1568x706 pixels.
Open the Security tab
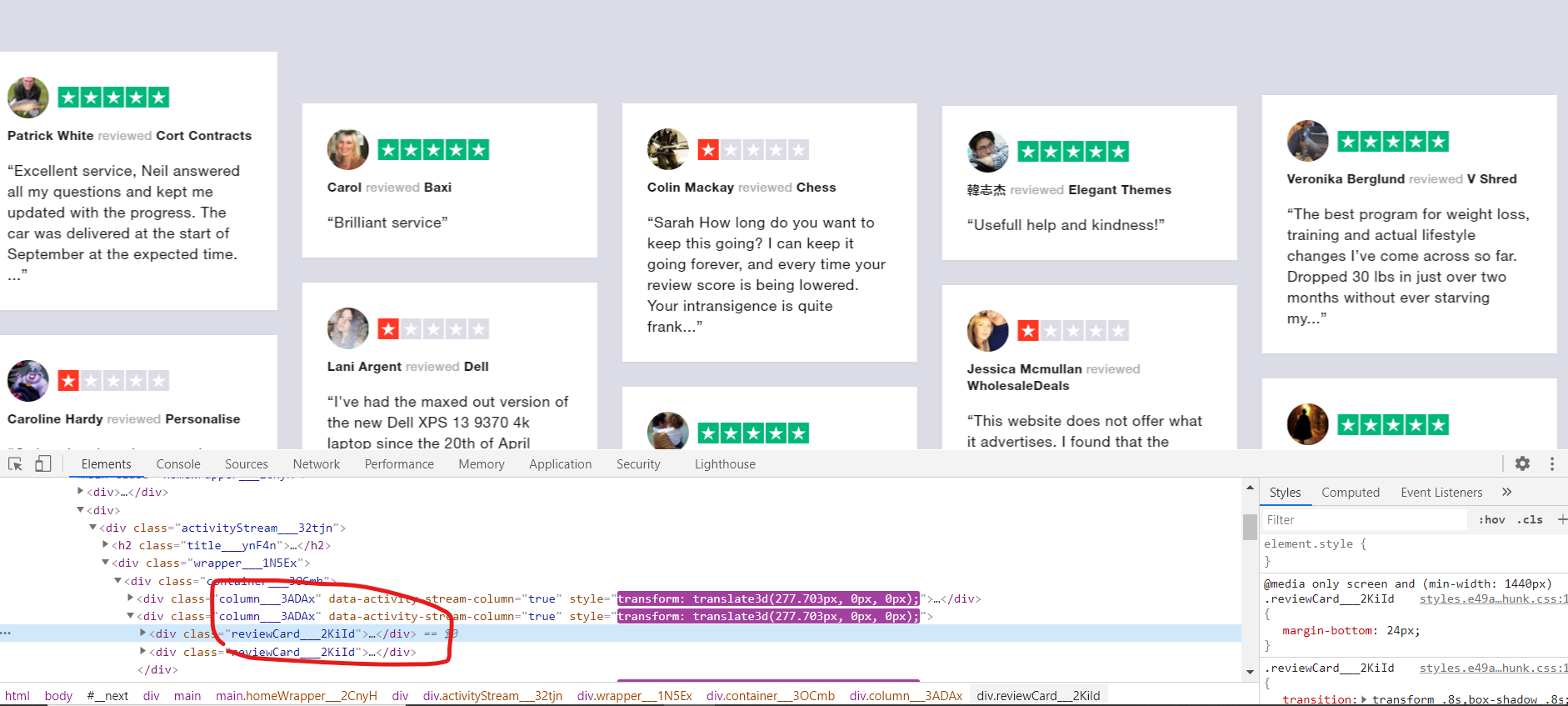click(x=638, y=464)
